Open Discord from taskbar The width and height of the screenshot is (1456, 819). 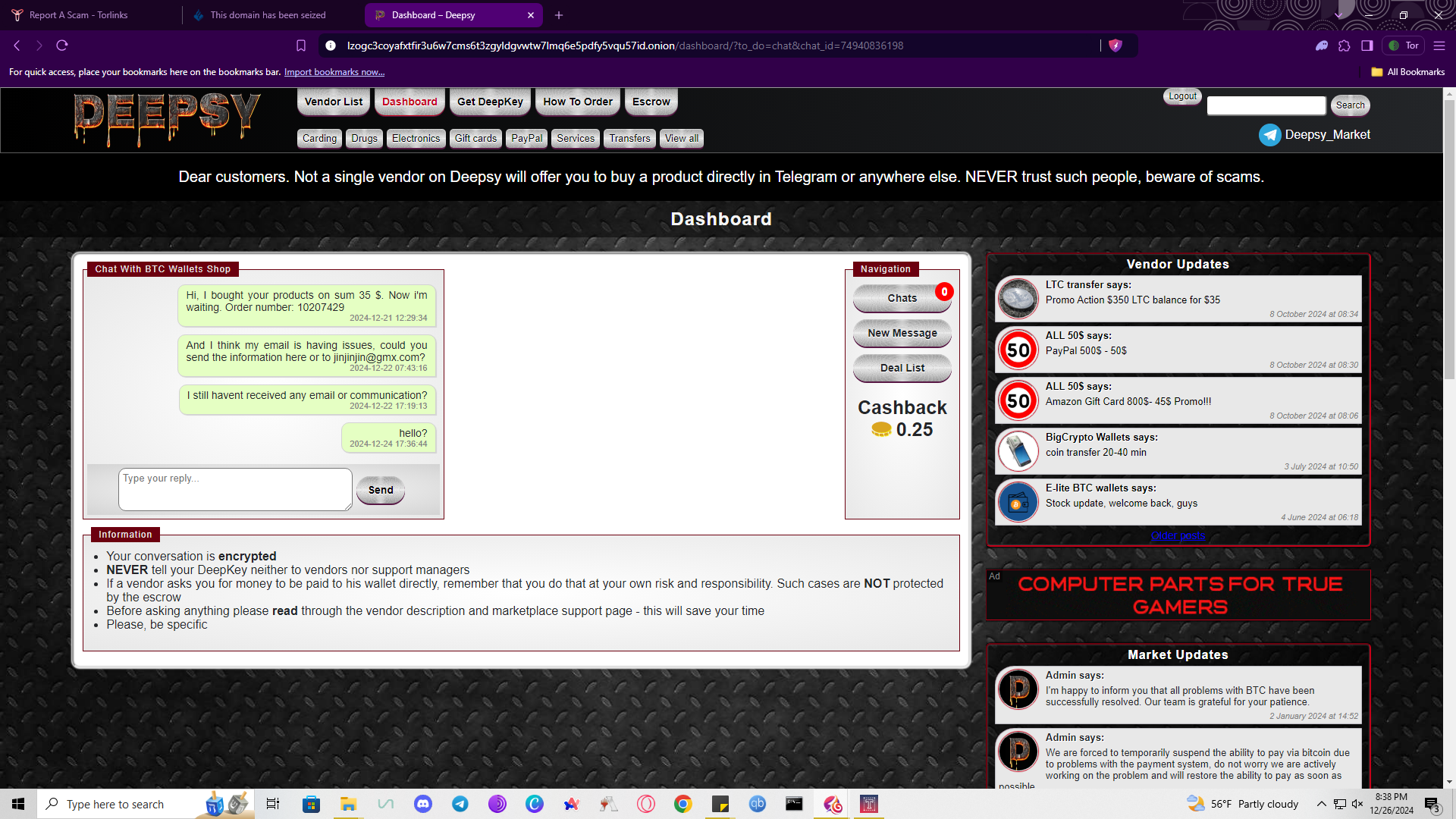[x=423, y=804]
